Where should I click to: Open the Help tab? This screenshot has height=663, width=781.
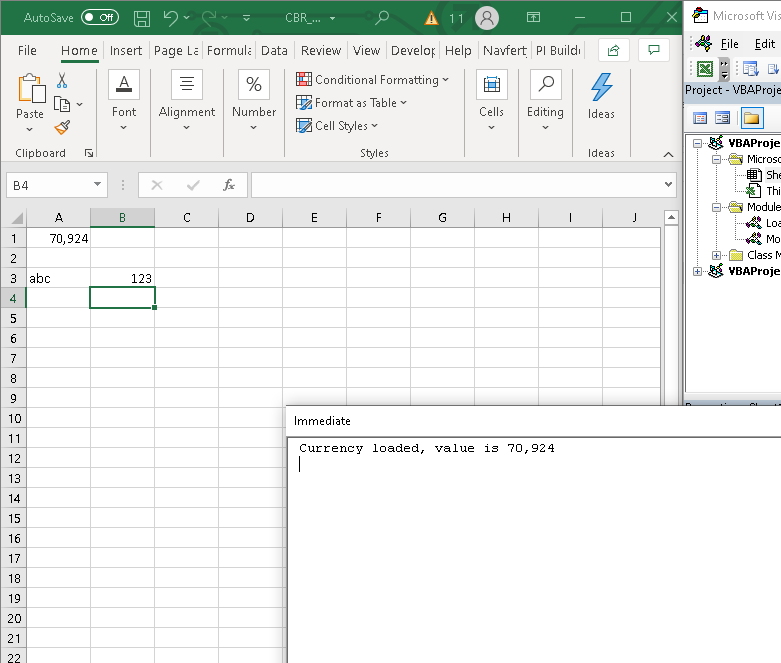pos(458,50)
